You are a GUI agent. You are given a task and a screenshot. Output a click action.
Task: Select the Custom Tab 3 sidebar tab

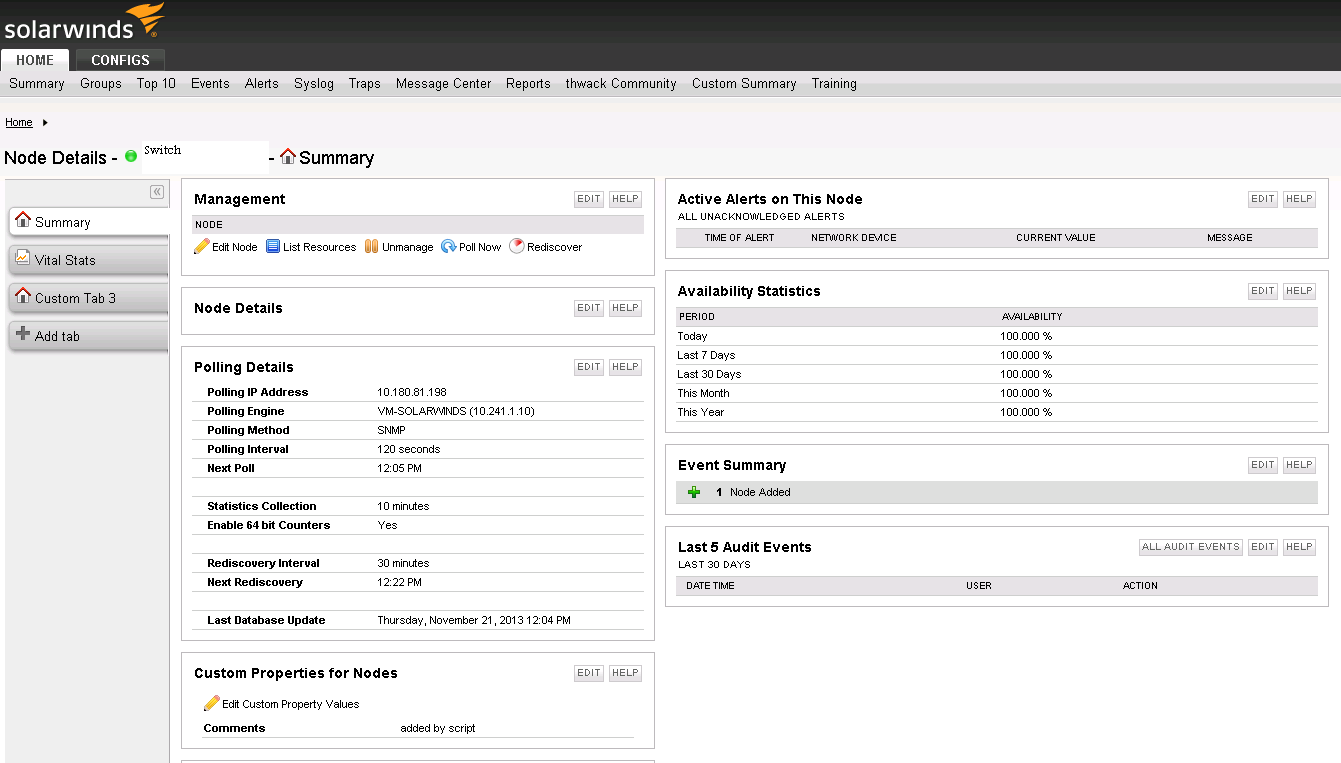click(x=88, y=297)
